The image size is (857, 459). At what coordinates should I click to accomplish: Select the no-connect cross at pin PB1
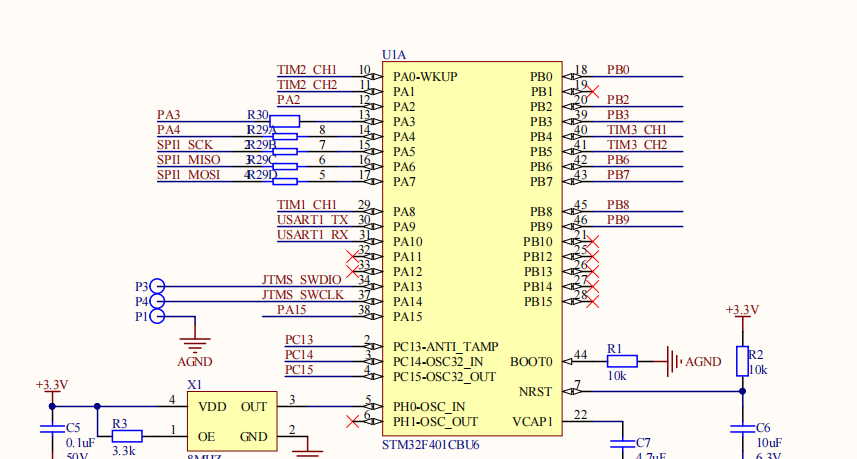591,92
